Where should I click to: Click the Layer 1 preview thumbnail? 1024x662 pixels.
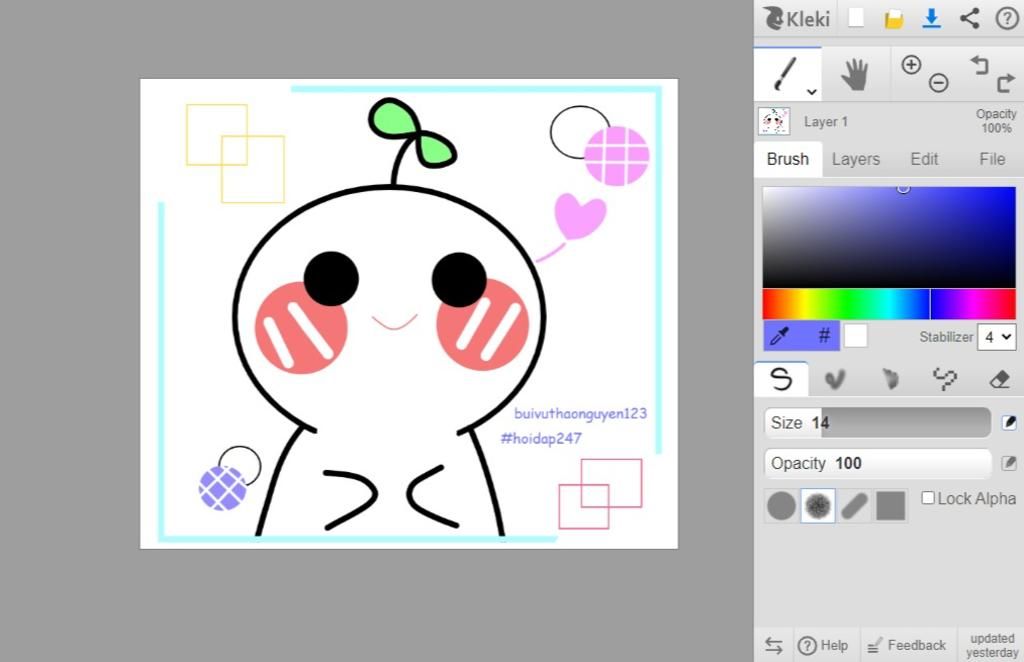coord(774,121)
